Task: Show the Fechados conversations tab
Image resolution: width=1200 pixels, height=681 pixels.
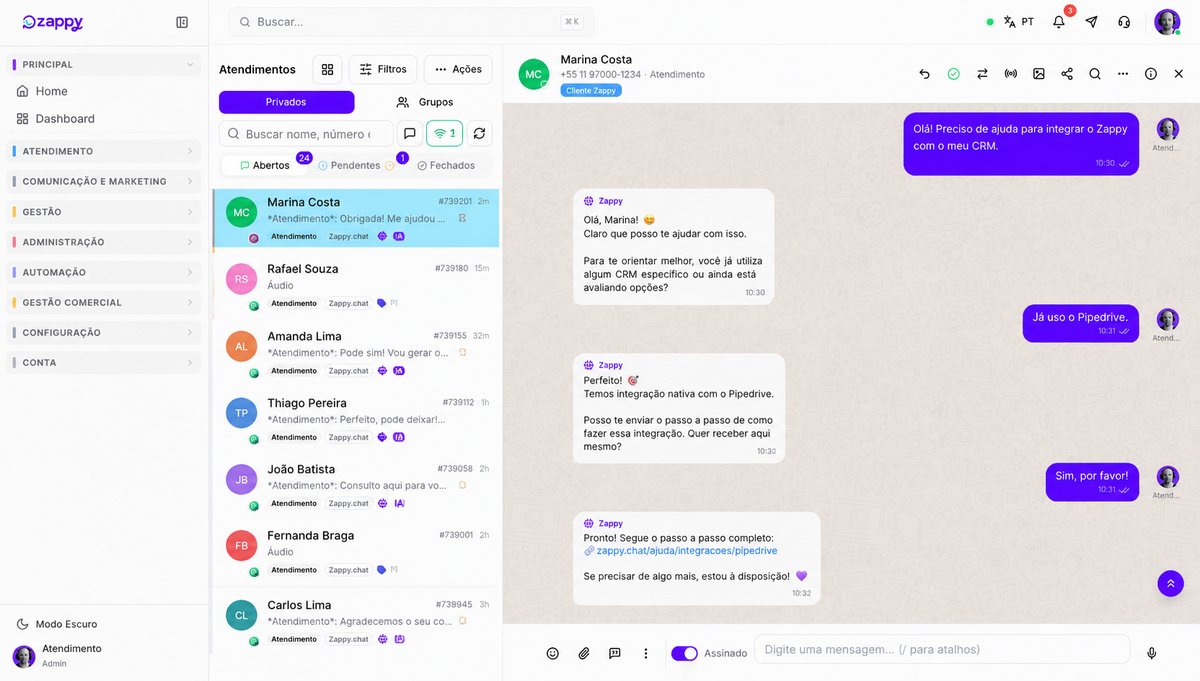Action: [x=446, y=165]
